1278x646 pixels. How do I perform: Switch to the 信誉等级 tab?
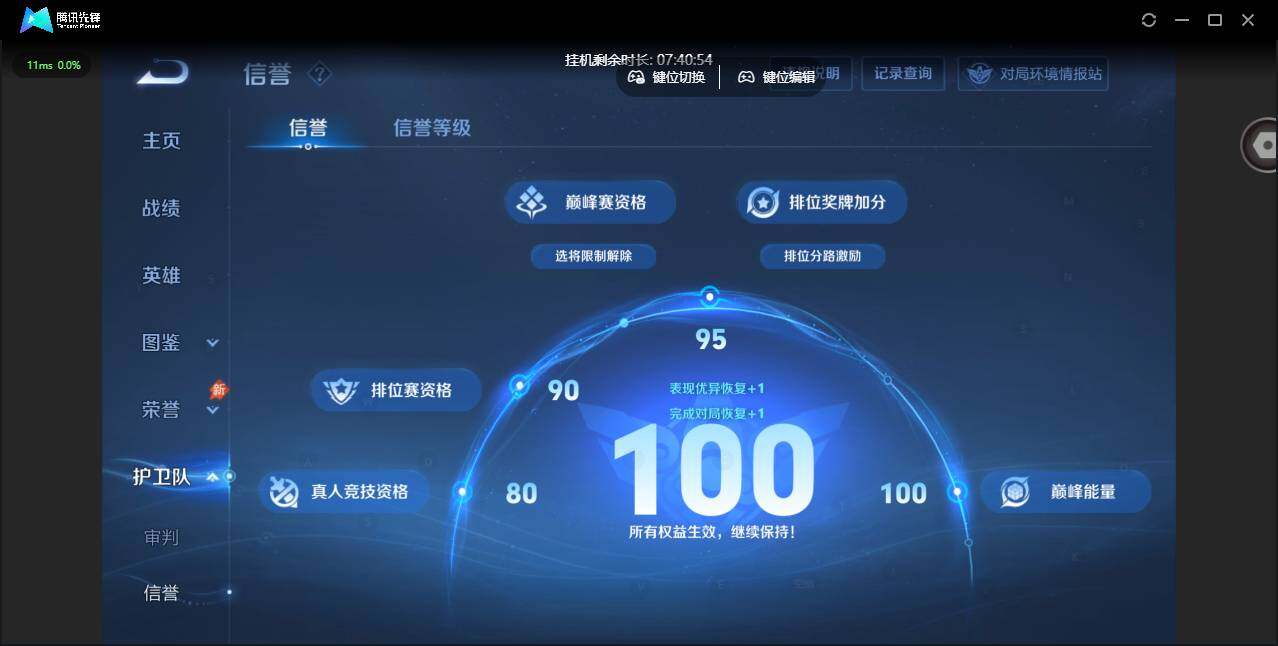click(x=432, y=128)
